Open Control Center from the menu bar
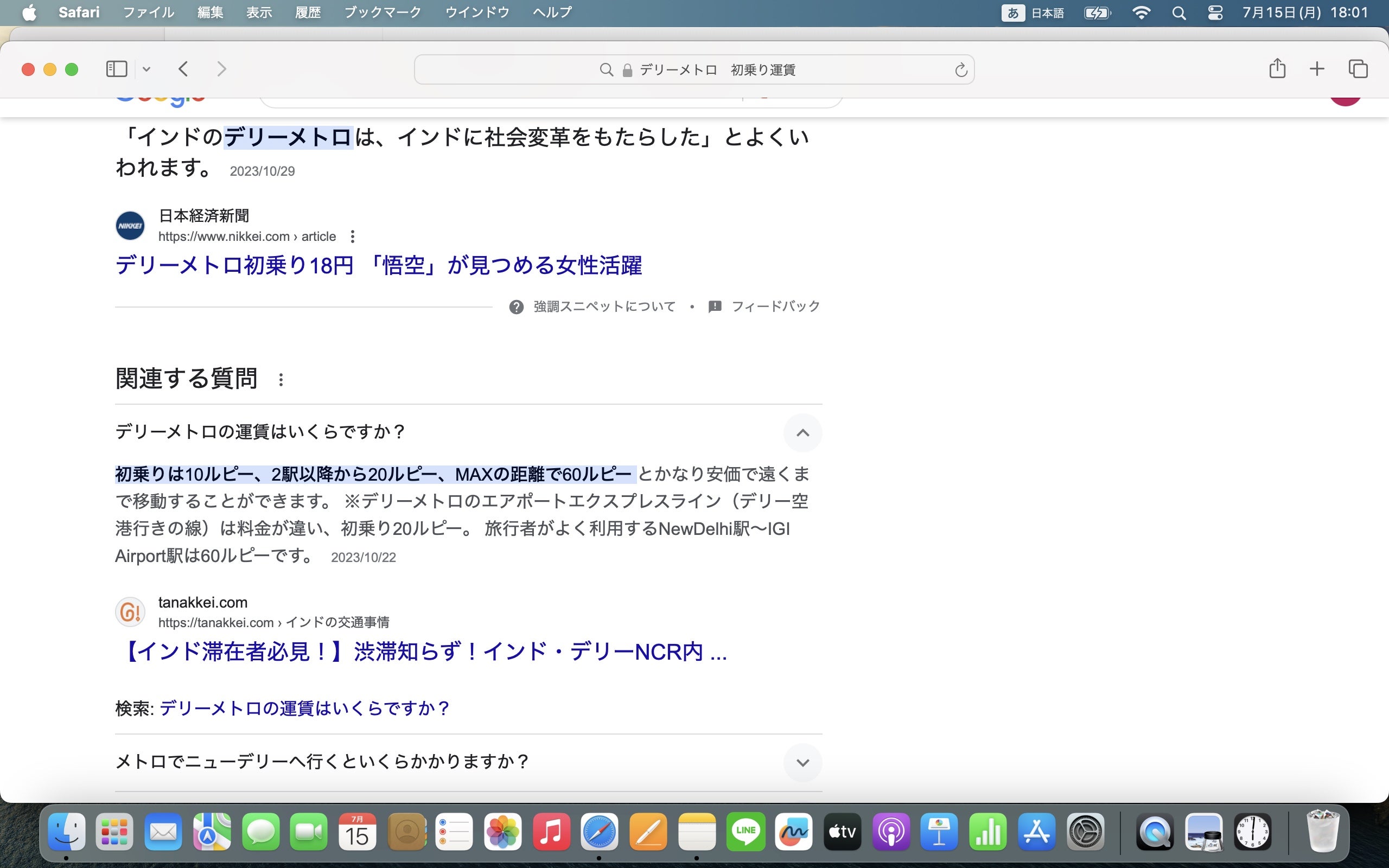 click(1214, 12)
